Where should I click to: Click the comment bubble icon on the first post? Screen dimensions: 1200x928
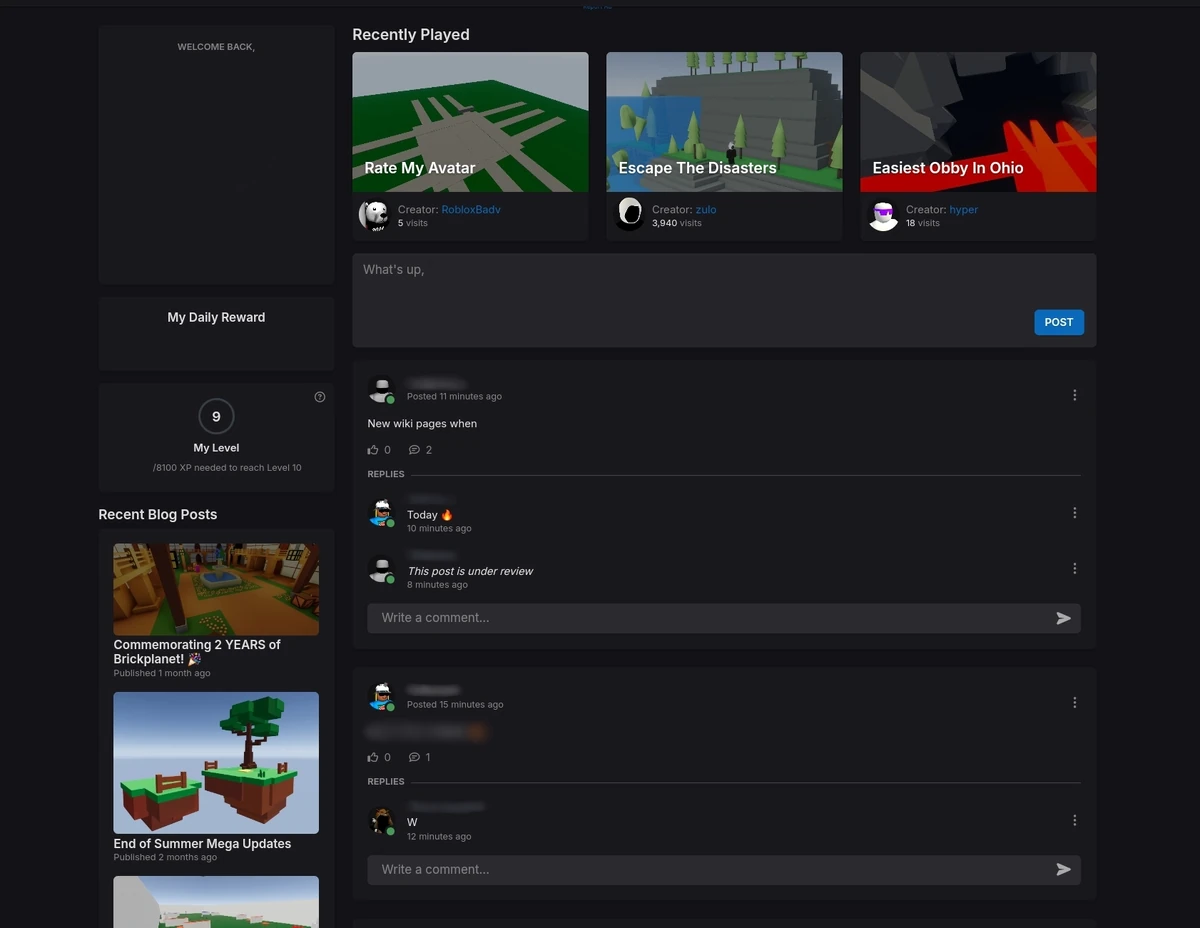point(414,449)
